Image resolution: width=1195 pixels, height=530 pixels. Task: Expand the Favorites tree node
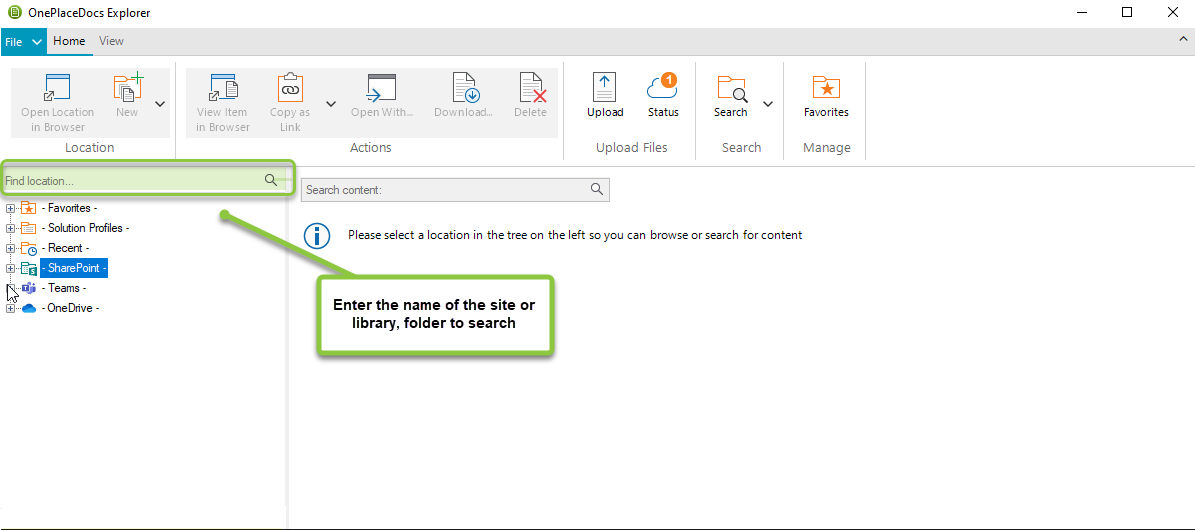click(10, 208)
